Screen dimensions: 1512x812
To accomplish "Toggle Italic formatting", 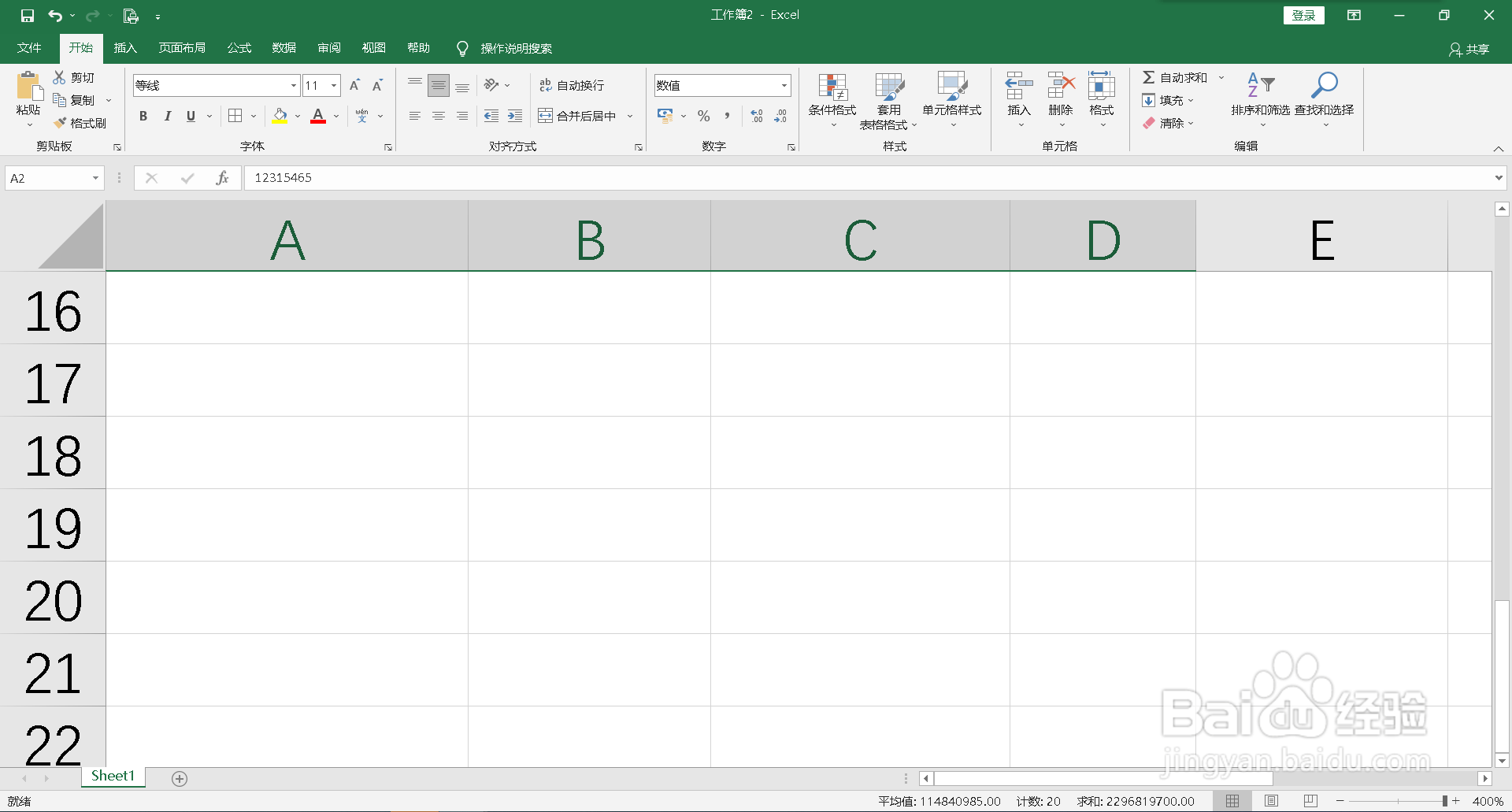I will 167,116.
